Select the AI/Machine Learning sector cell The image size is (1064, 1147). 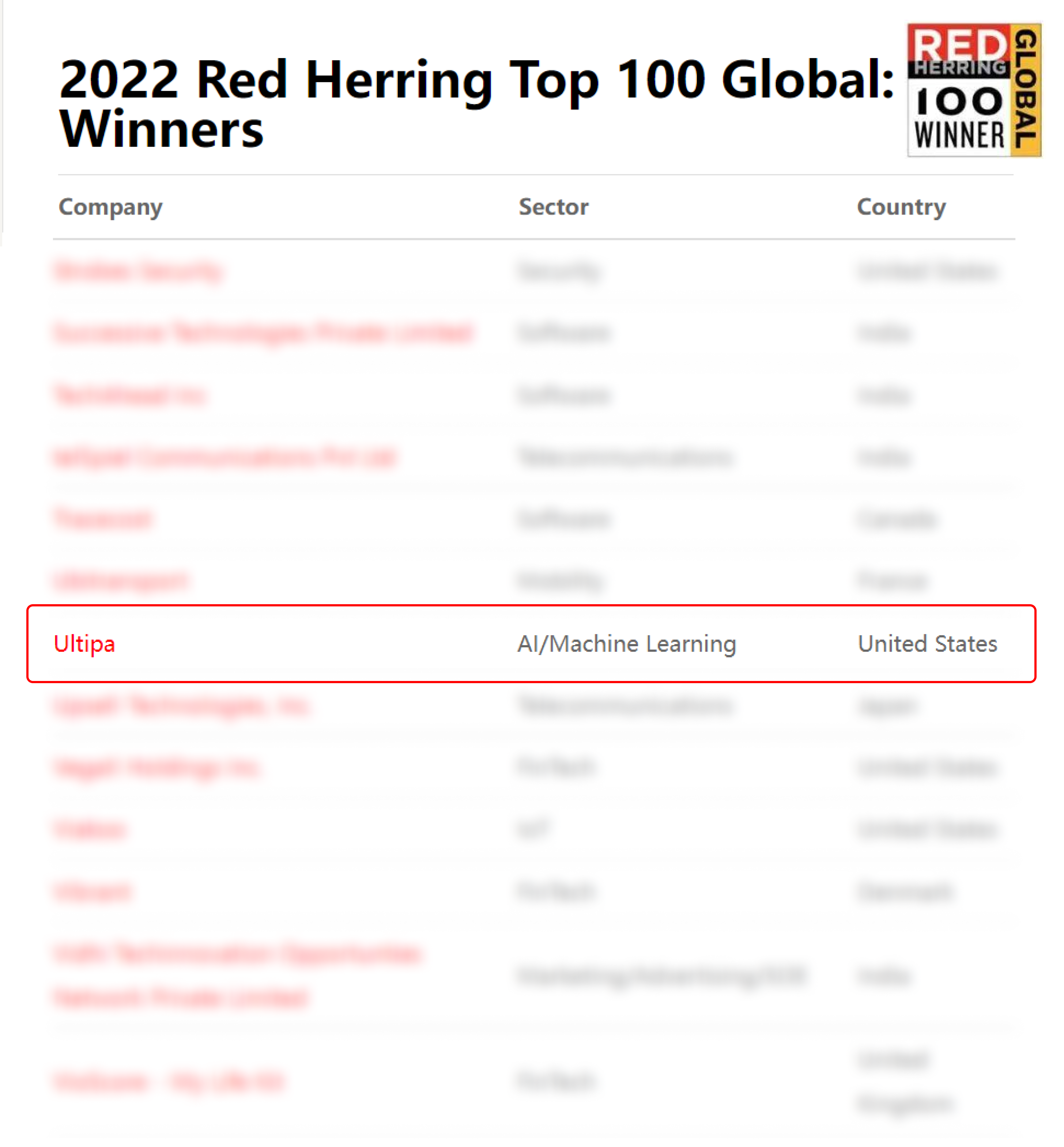coord(626,643)
